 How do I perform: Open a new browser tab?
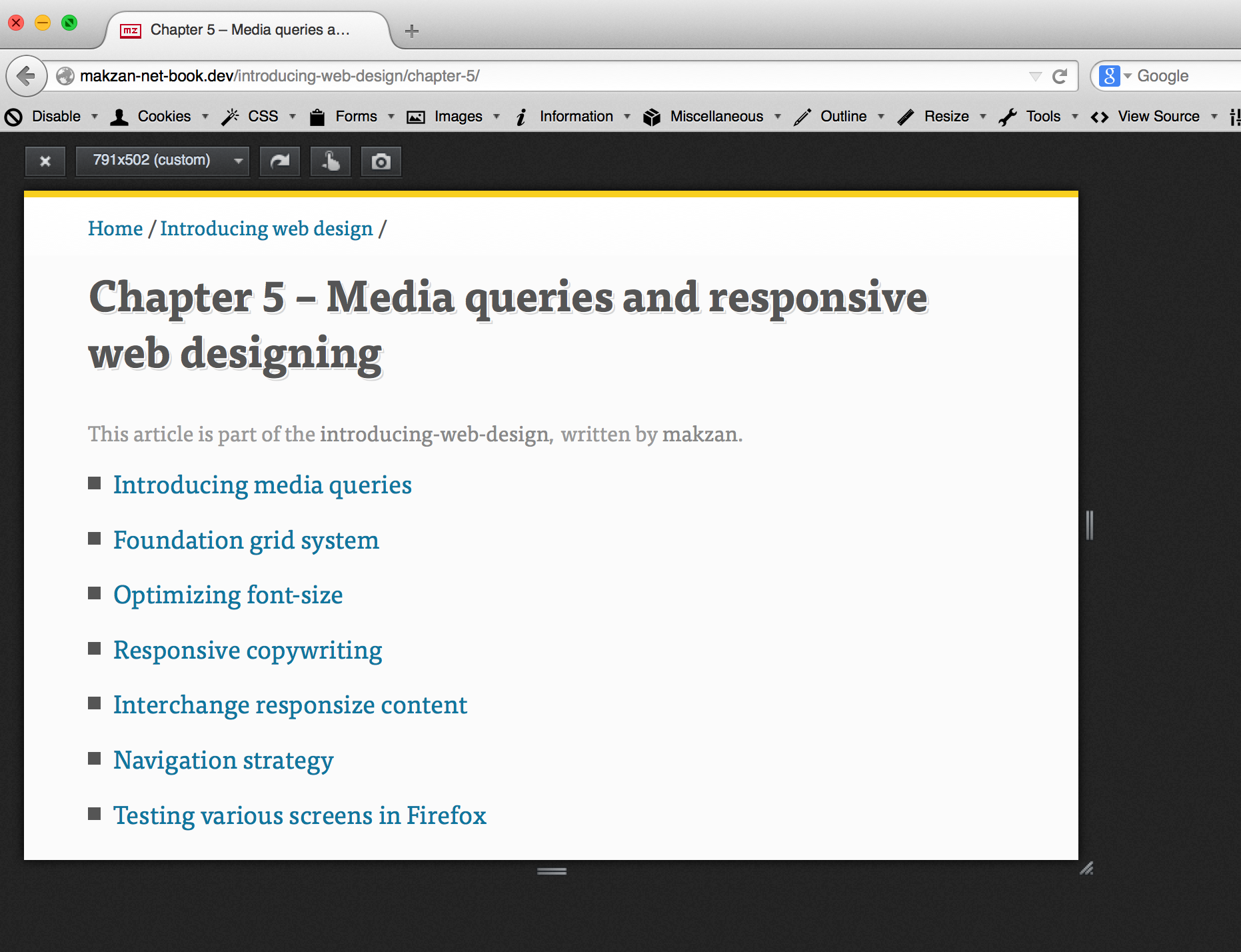coord(412,30)
